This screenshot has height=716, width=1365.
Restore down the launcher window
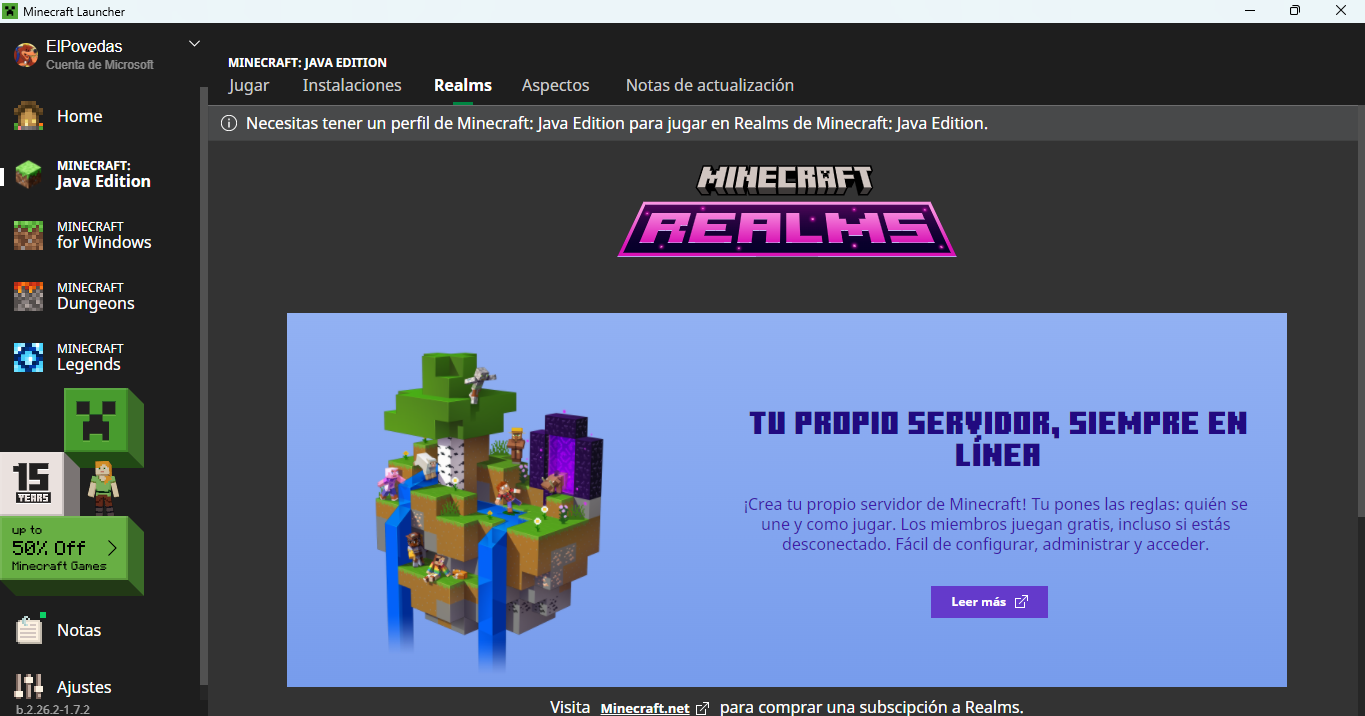coord(1295,11)
